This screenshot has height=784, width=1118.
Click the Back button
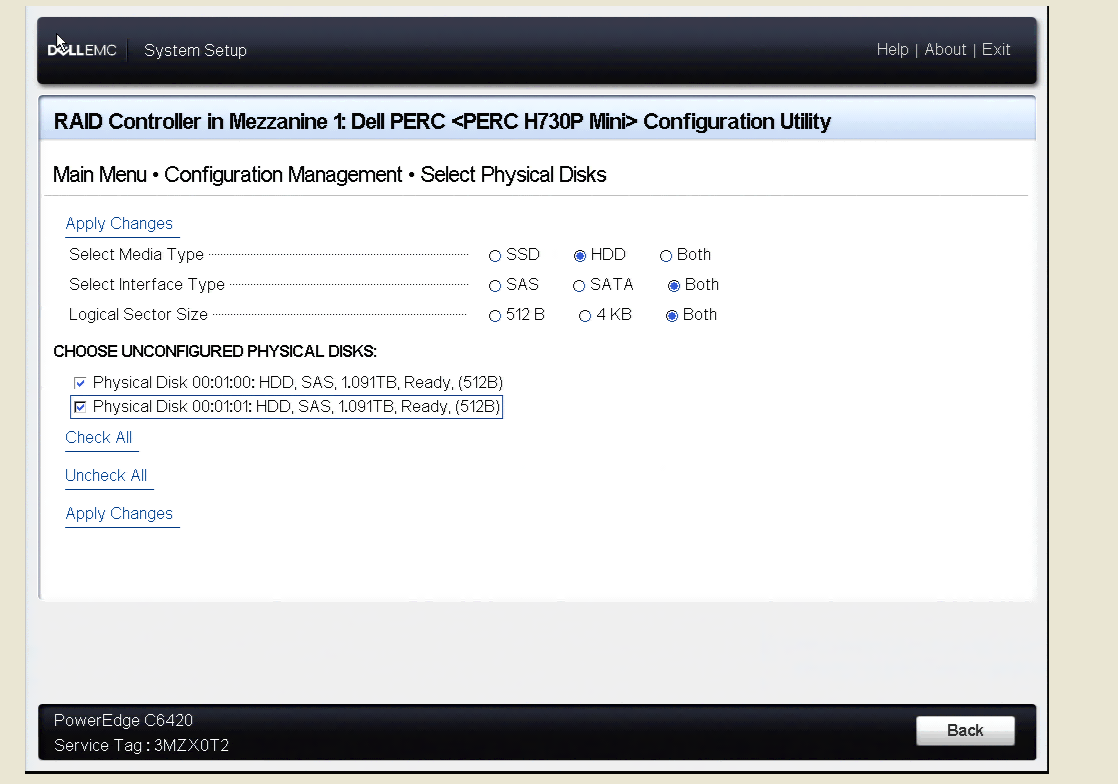pyautogui.click(x=965, y=731)
